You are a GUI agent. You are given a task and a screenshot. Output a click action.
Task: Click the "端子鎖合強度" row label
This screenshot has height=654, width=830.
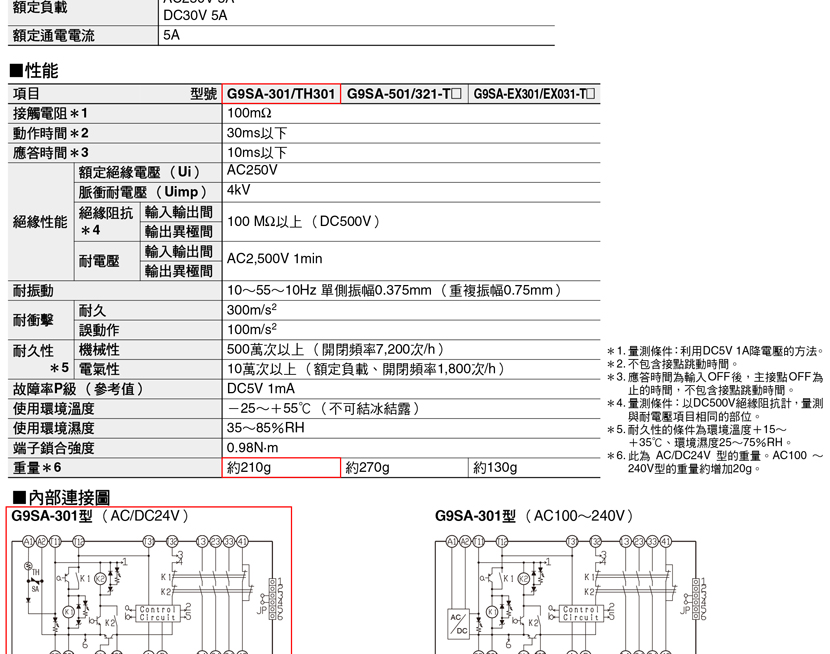pos(53,448)
